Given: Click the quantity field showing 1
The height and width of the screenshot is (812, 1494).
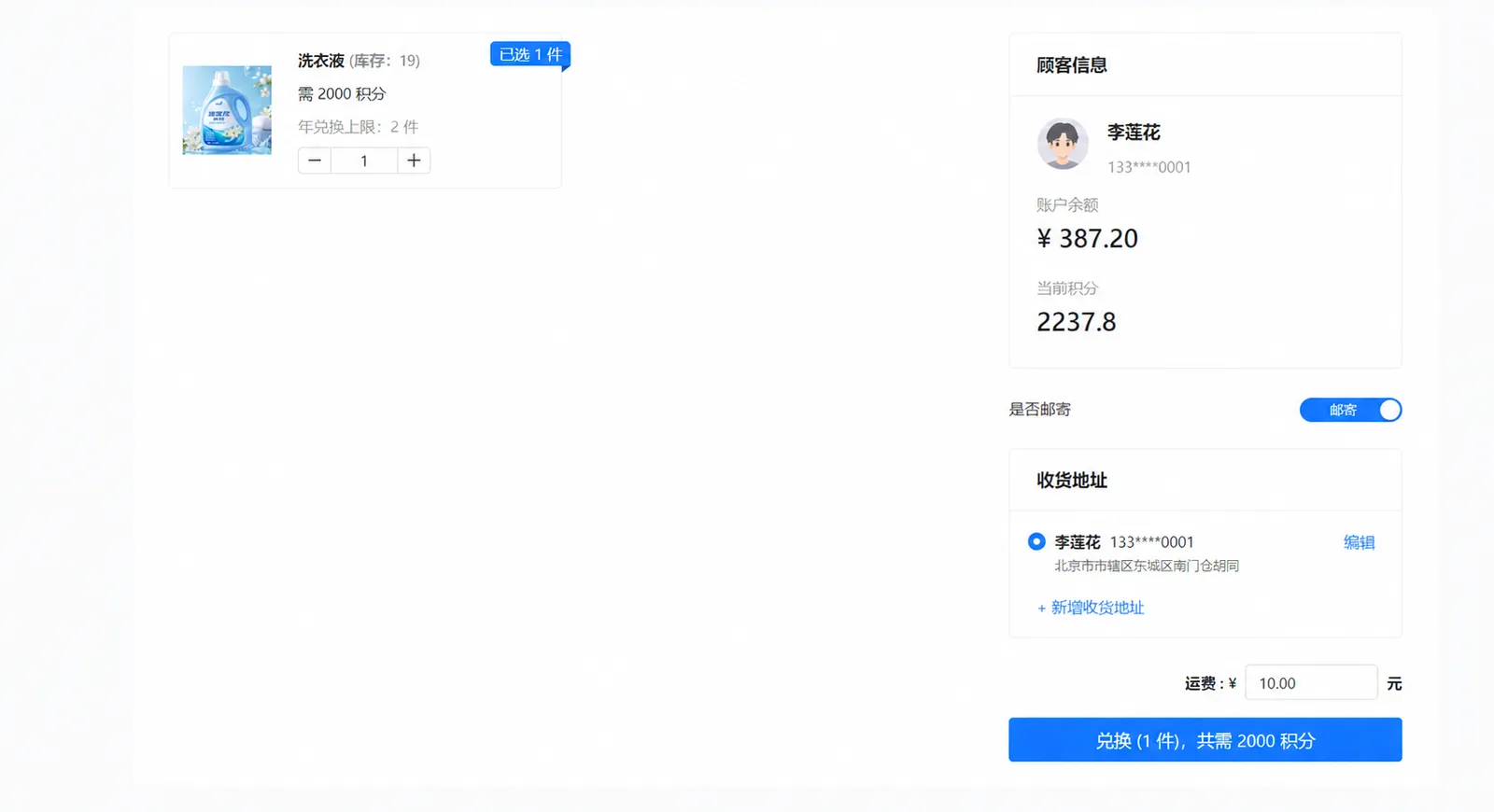Looking at the screenshot, I should (364, 161).
